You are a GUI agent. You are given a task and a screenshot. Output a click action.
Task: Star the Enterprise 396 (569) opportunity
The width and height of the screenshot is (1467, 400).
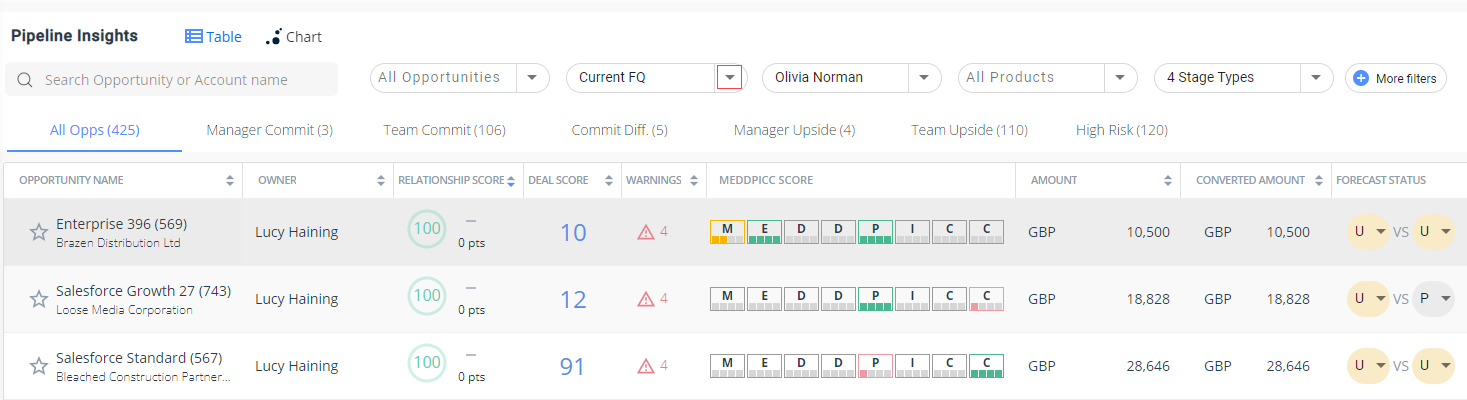pos(38,233)
